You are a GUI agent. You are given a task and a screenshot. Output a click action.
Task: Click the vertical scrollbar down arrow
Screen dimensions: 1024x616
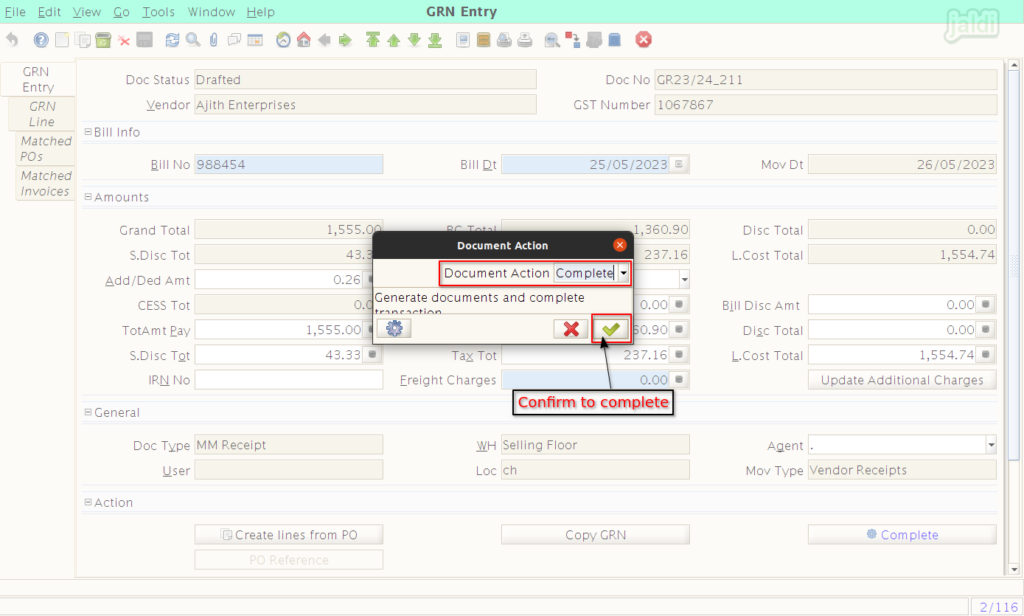click(x=1014, y=570)
